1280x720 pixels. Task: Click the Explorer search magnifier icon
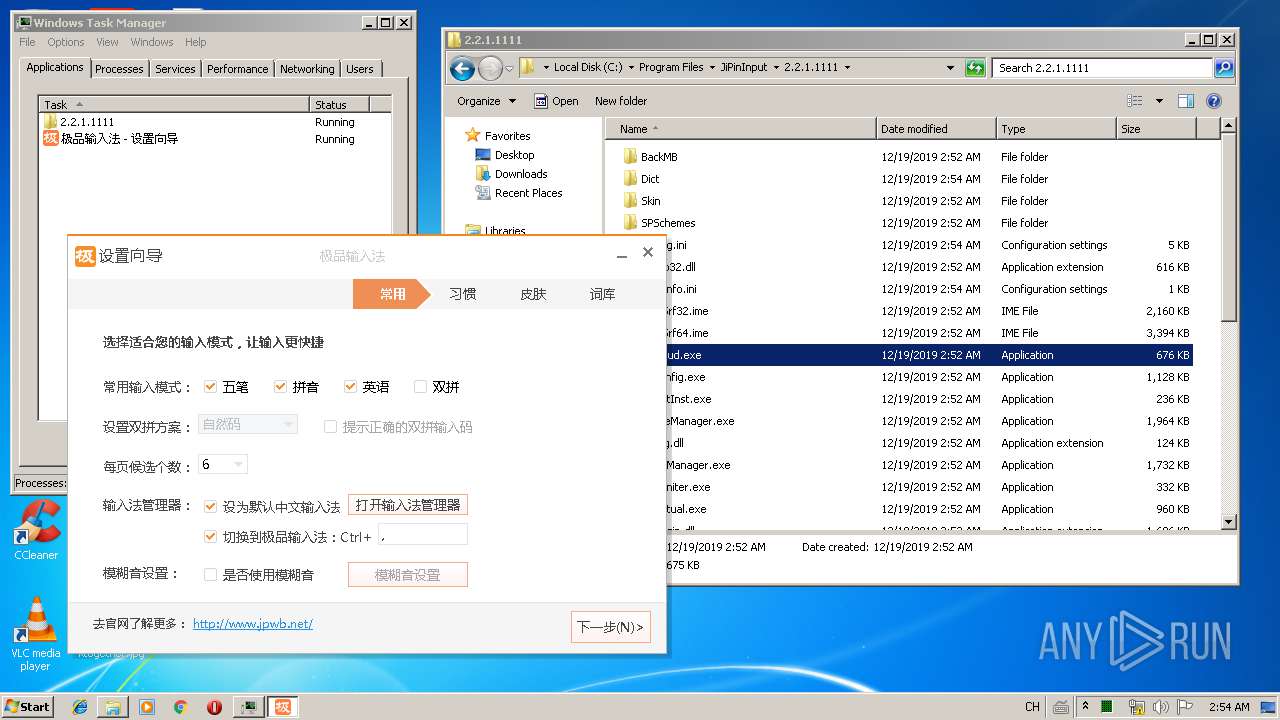coord(1223,68)
